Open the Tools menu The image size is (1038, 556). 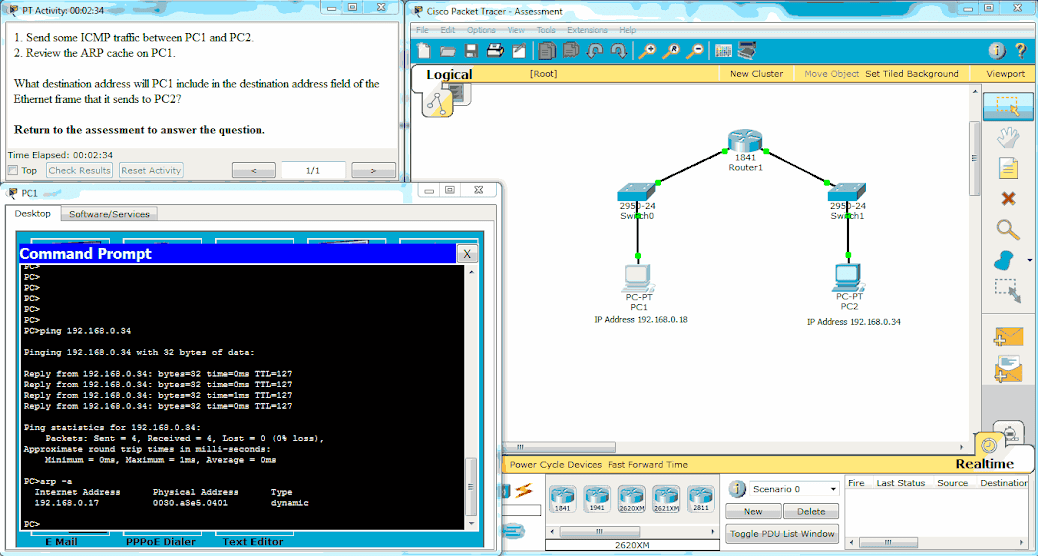click(x=546, y=30)
